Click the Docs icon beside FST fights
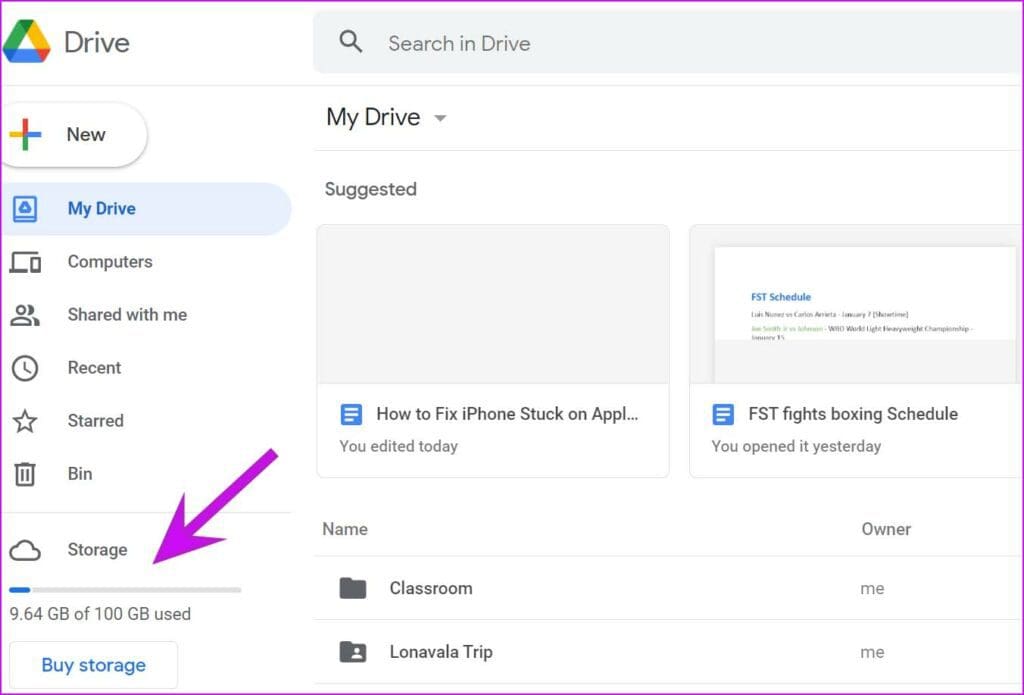 723,414
